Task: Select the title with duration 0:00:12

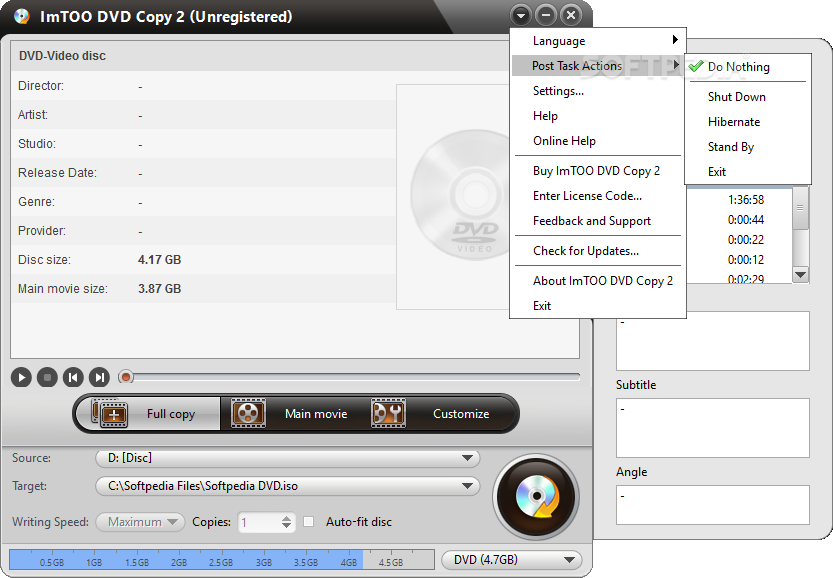Action: pyautogui.click(x=745, y=260)
